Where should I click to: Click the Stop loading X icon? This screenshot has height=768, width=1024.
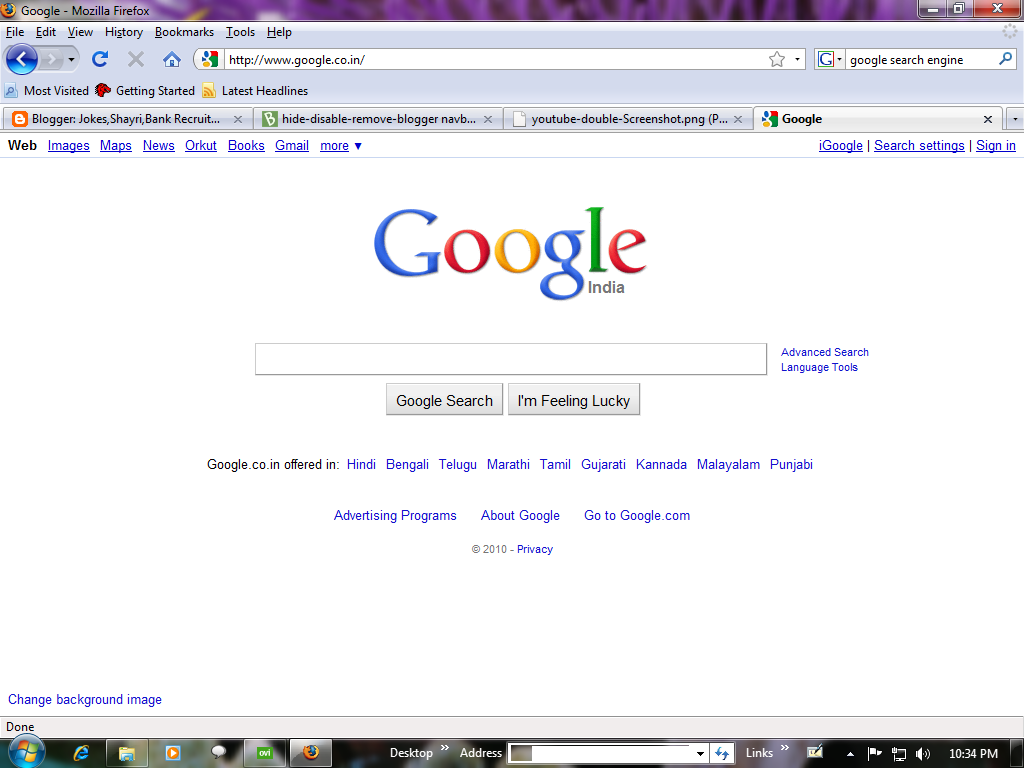coord(136,59)
